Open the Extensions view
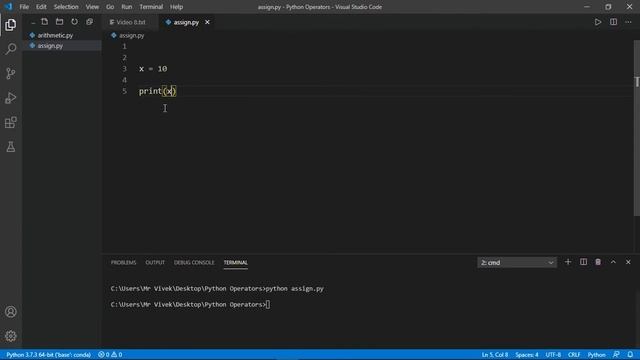Screen dimensions: 640x360 coord(11,122)
